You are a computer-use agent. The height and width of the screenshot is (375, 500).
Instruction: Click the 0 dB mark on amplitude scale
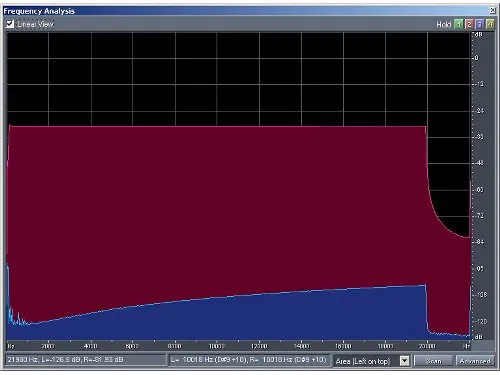tap(477, 58)
